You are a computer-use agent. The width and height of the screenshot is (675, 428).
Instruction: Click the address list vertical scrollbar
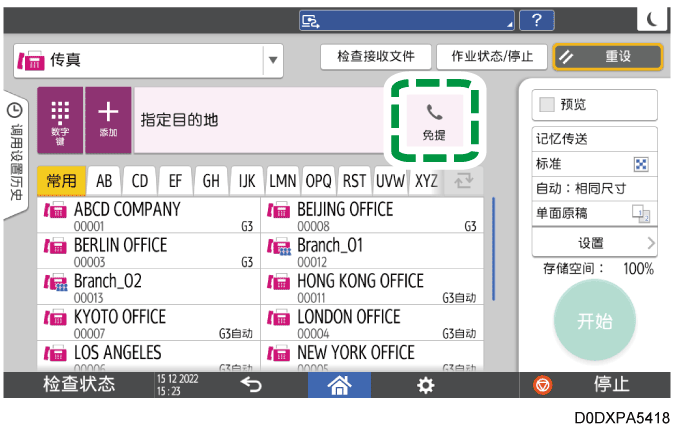494,250
